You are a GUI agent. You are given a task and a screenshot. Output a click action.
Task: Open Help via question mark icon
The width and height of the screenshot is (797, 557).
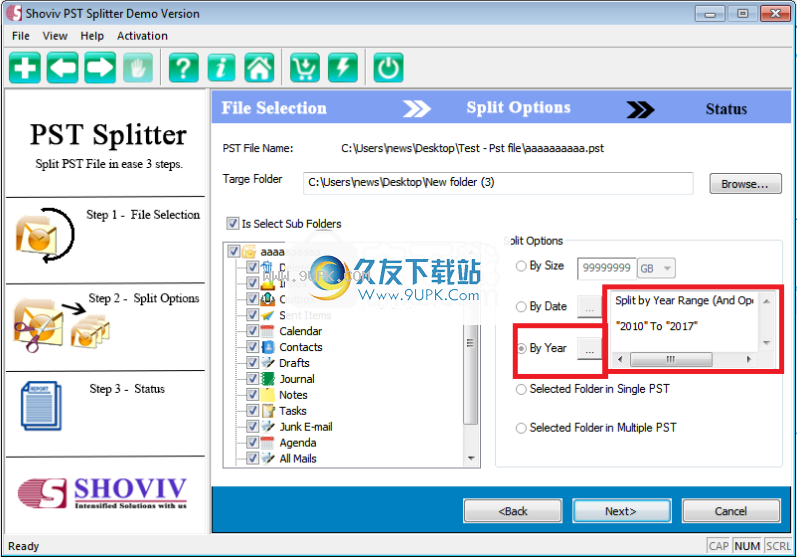pos(183,67)
